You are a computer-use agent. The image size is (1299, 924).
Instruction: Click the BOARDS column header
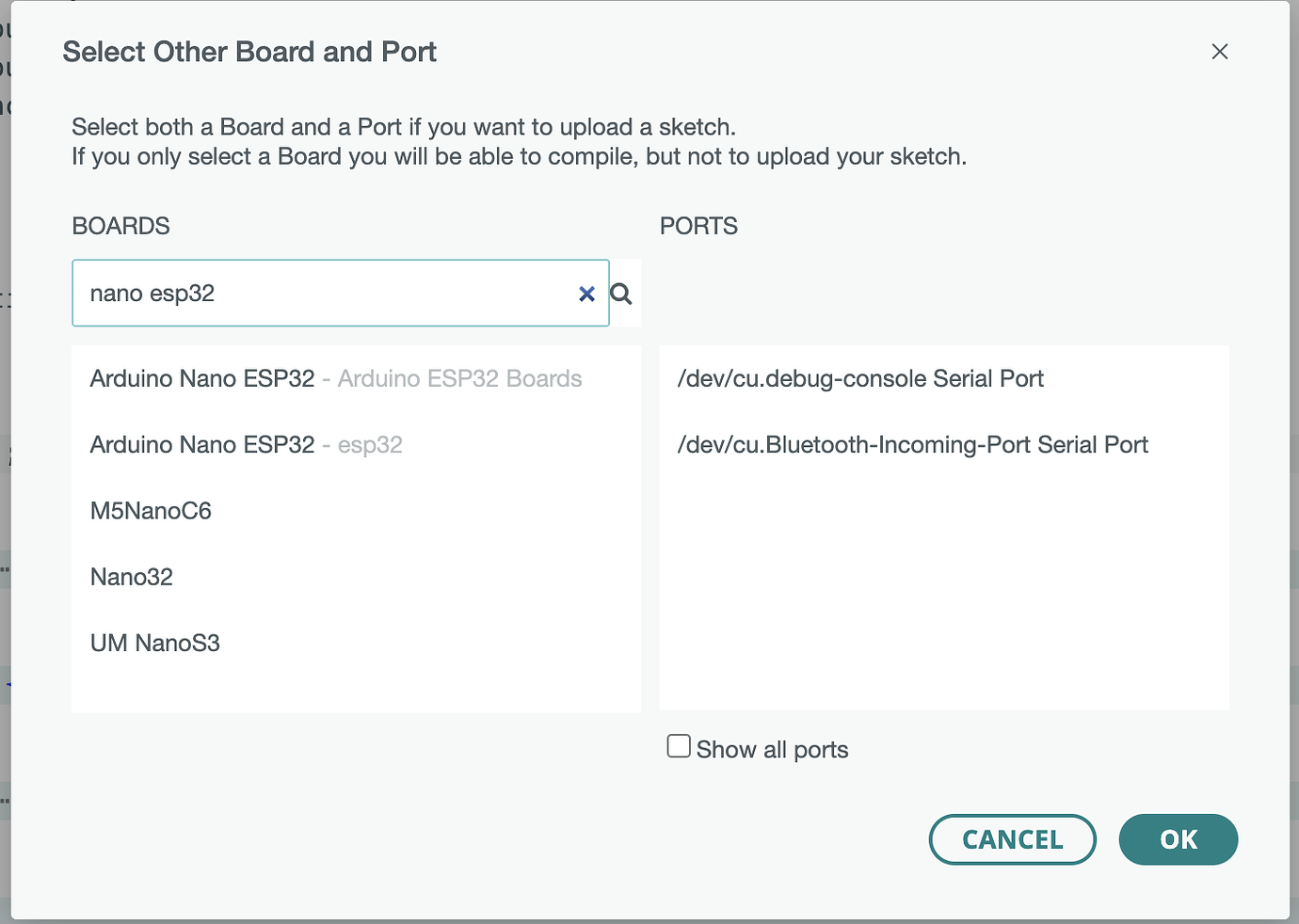pos(120,226)
